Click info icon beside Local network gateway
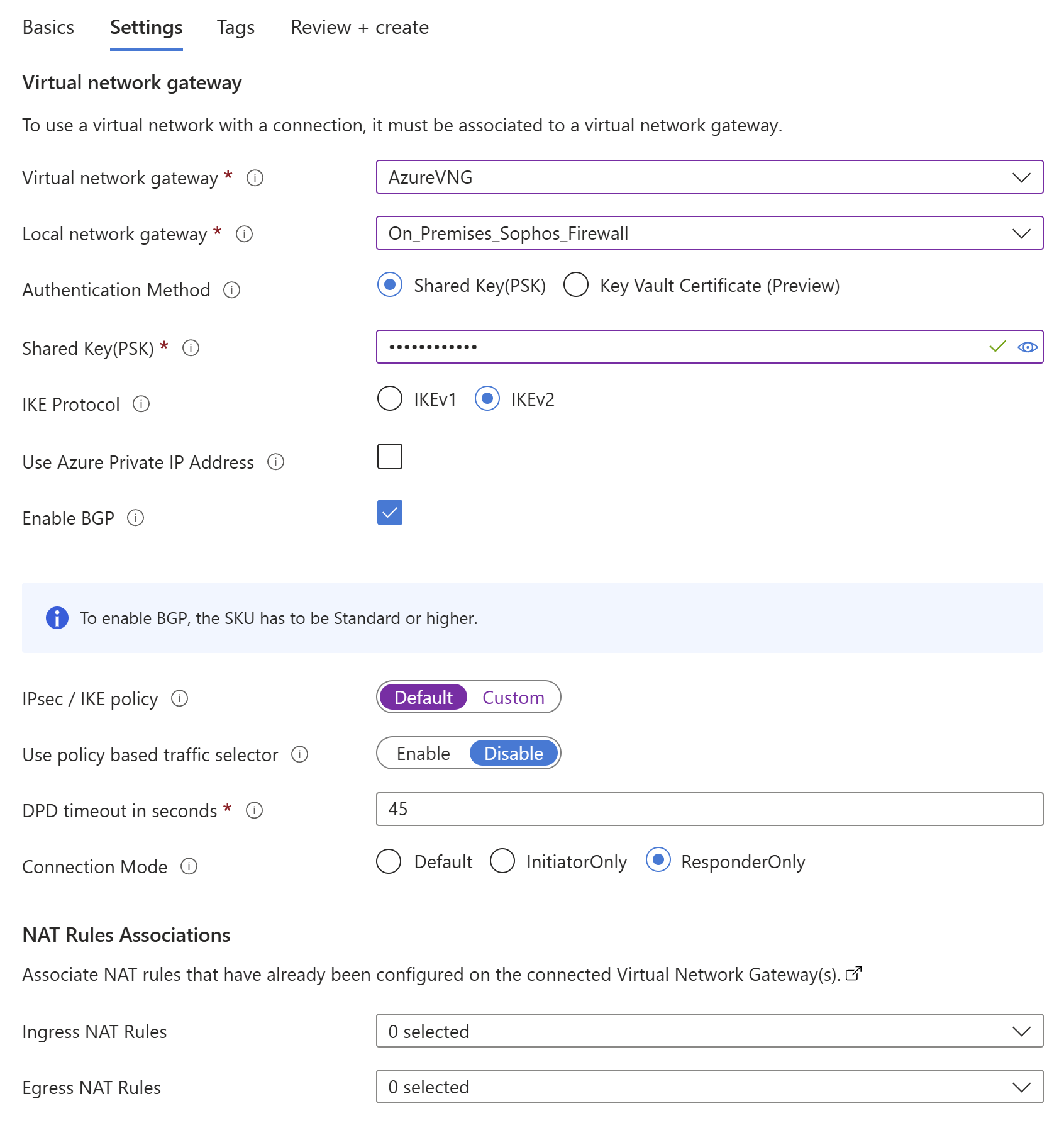The width and height of the screenshot is (1064, 1123). point(244,234)
